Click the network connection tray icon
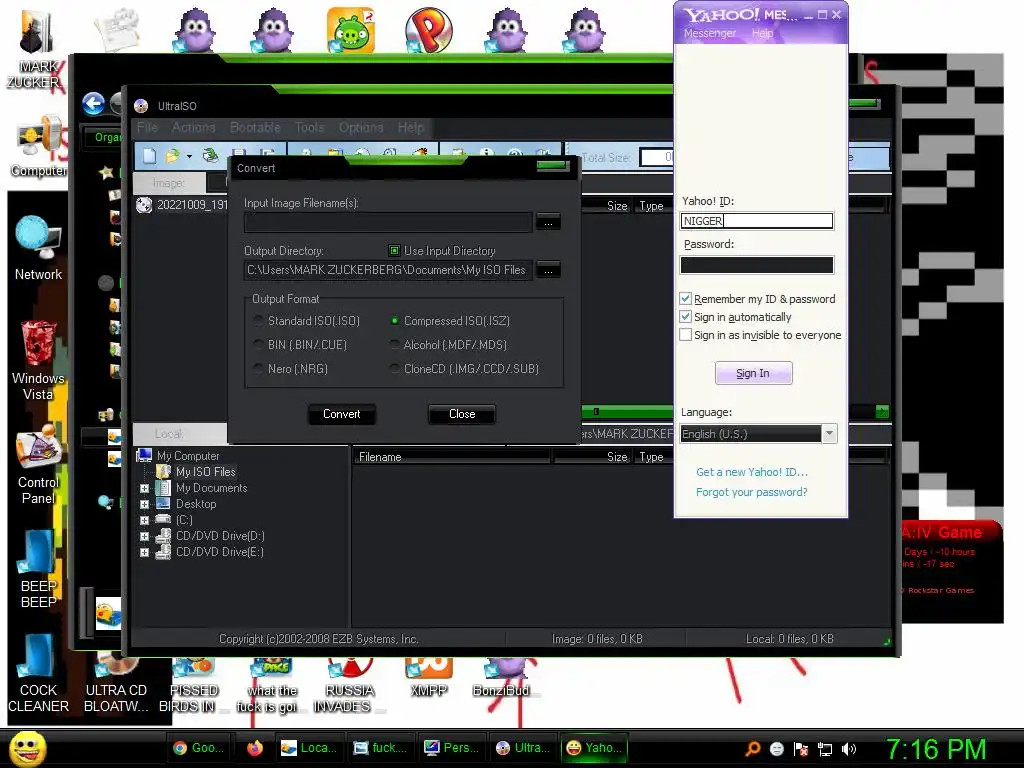Image resolution: width=1024 pixels, height=768 pixels. pos(825,749)
